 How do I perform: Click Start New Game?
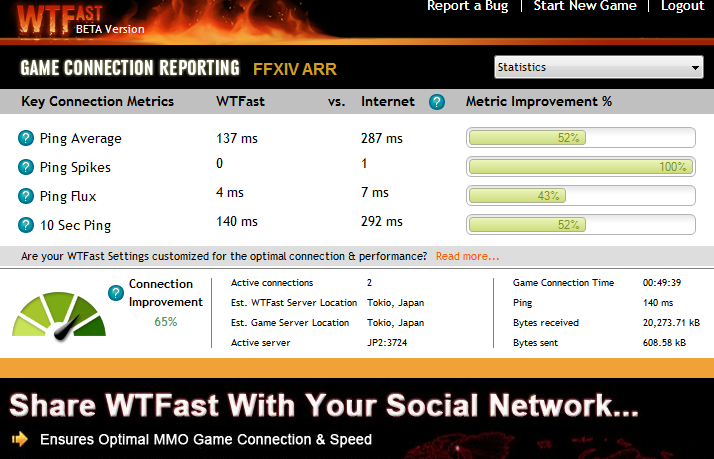click(585, 6)
